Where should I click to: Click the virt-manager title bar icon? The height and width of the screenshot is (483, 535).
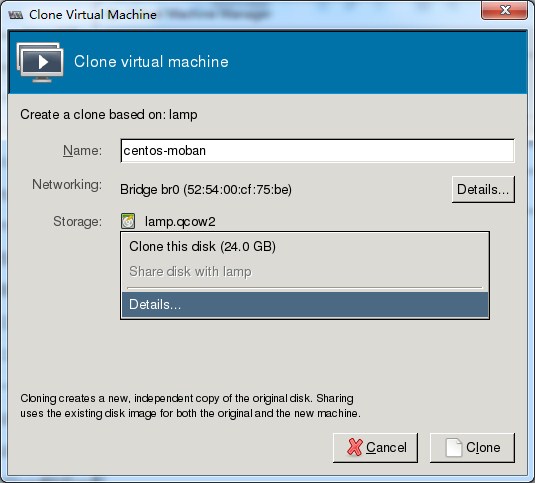tap(16, 15)
